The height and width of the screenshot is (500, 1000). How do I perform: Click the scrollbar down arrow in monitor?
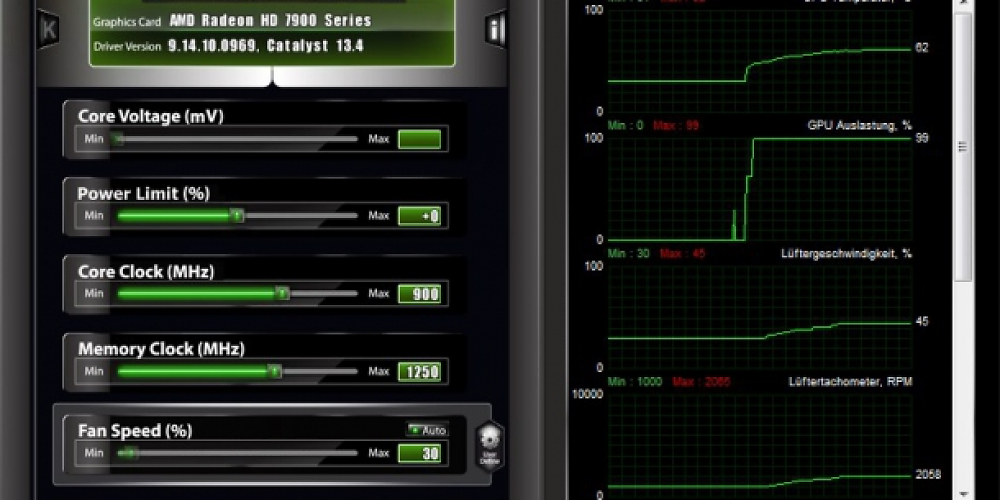[962, 494]
